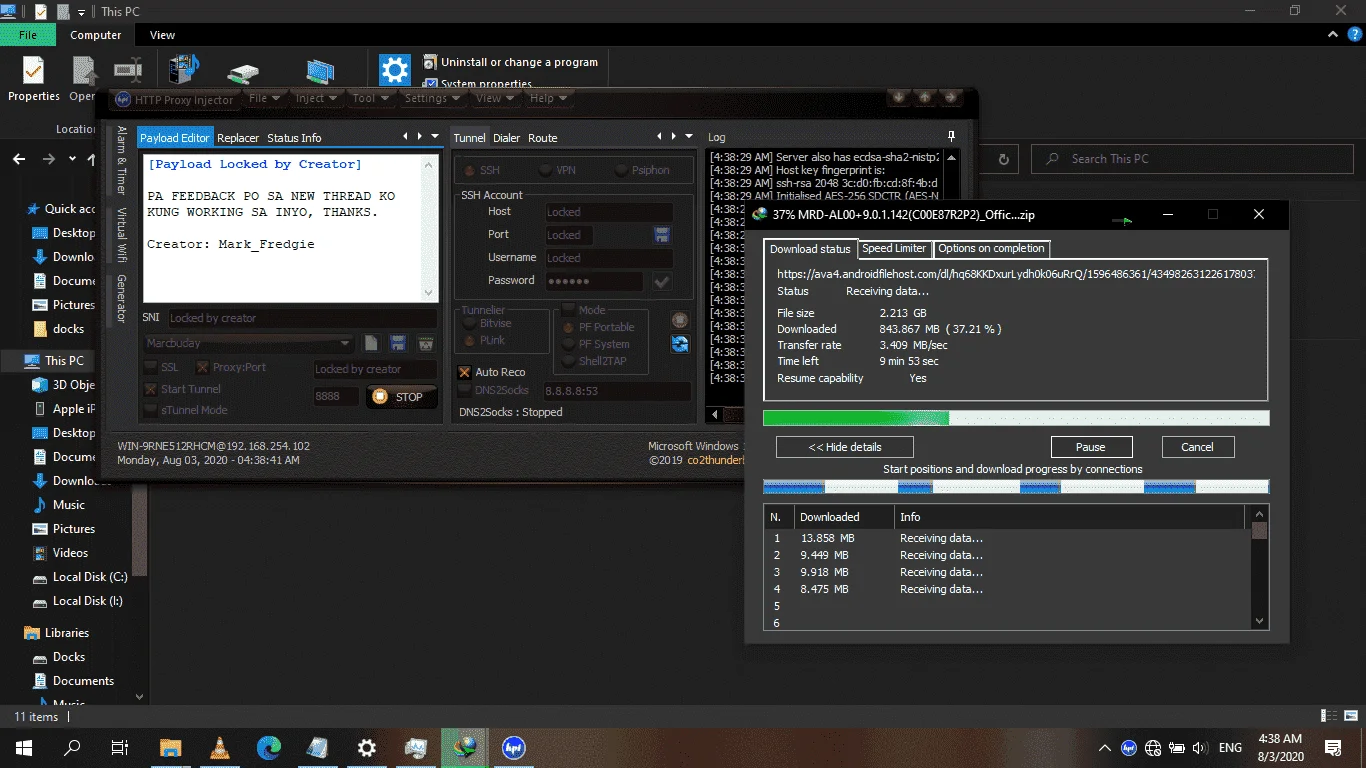Viewport: 1366px width, 768px height.
Task: Toggle System properties checkbox in ribbon
Action: [430, 84]
